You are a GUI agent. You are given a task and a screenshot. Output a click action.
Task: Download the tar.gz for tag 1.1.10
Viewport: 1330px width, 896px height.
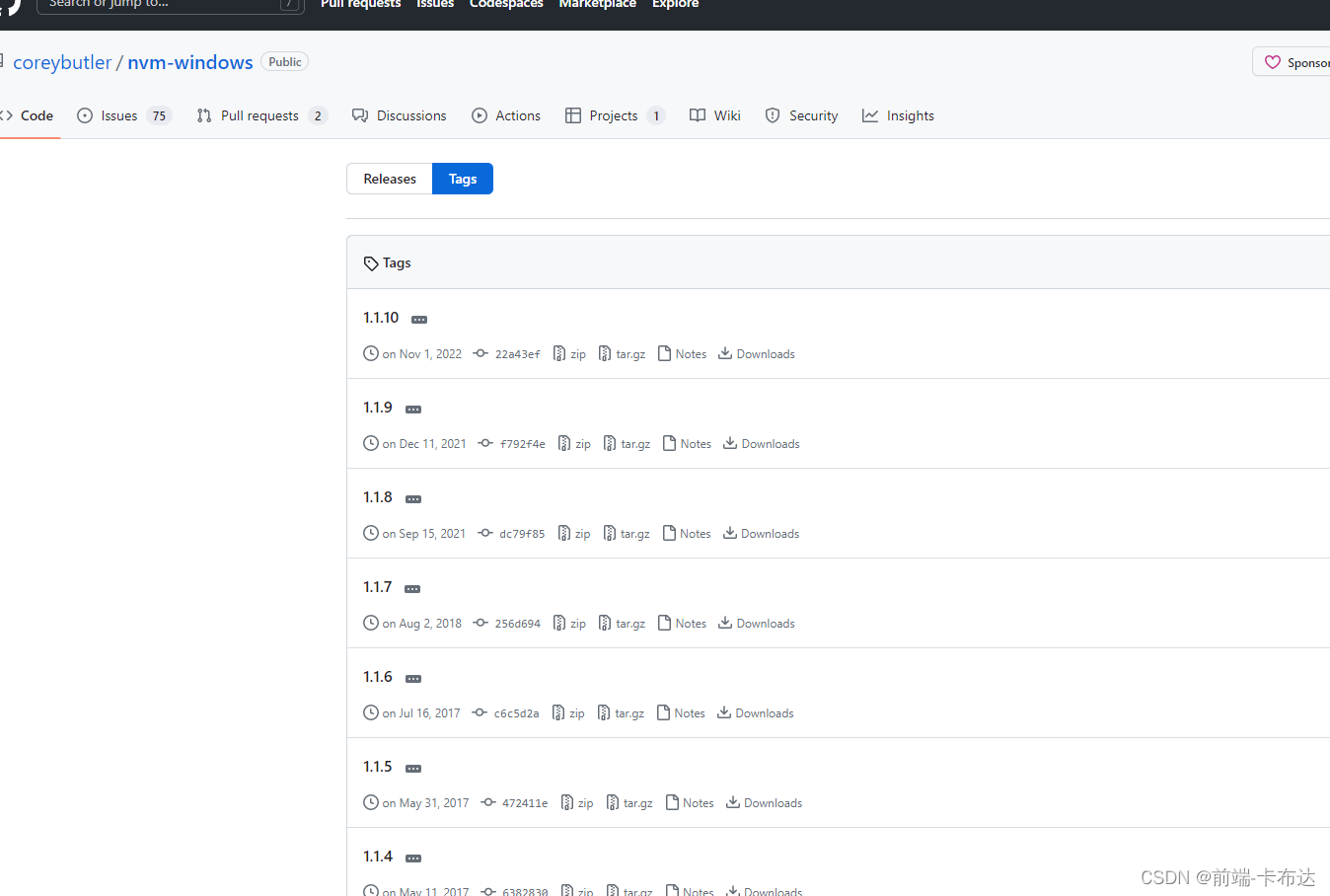622,354
